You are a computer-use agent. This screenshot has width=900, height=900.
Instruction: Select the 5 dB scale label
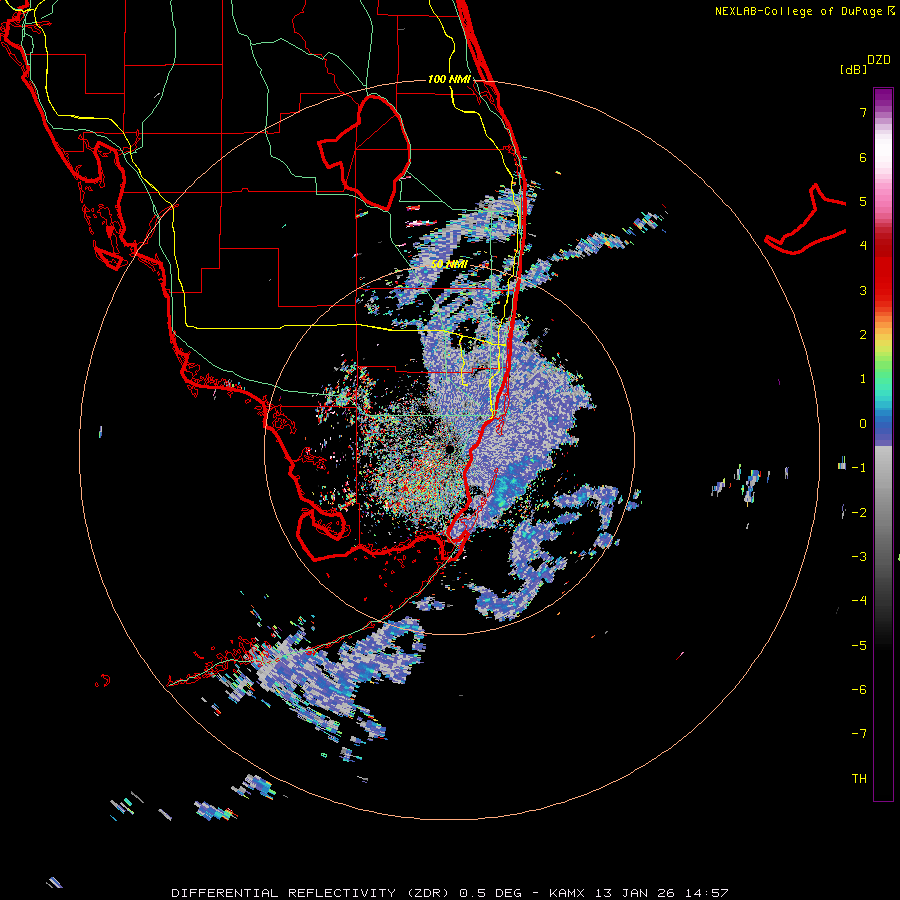(863, 201)
